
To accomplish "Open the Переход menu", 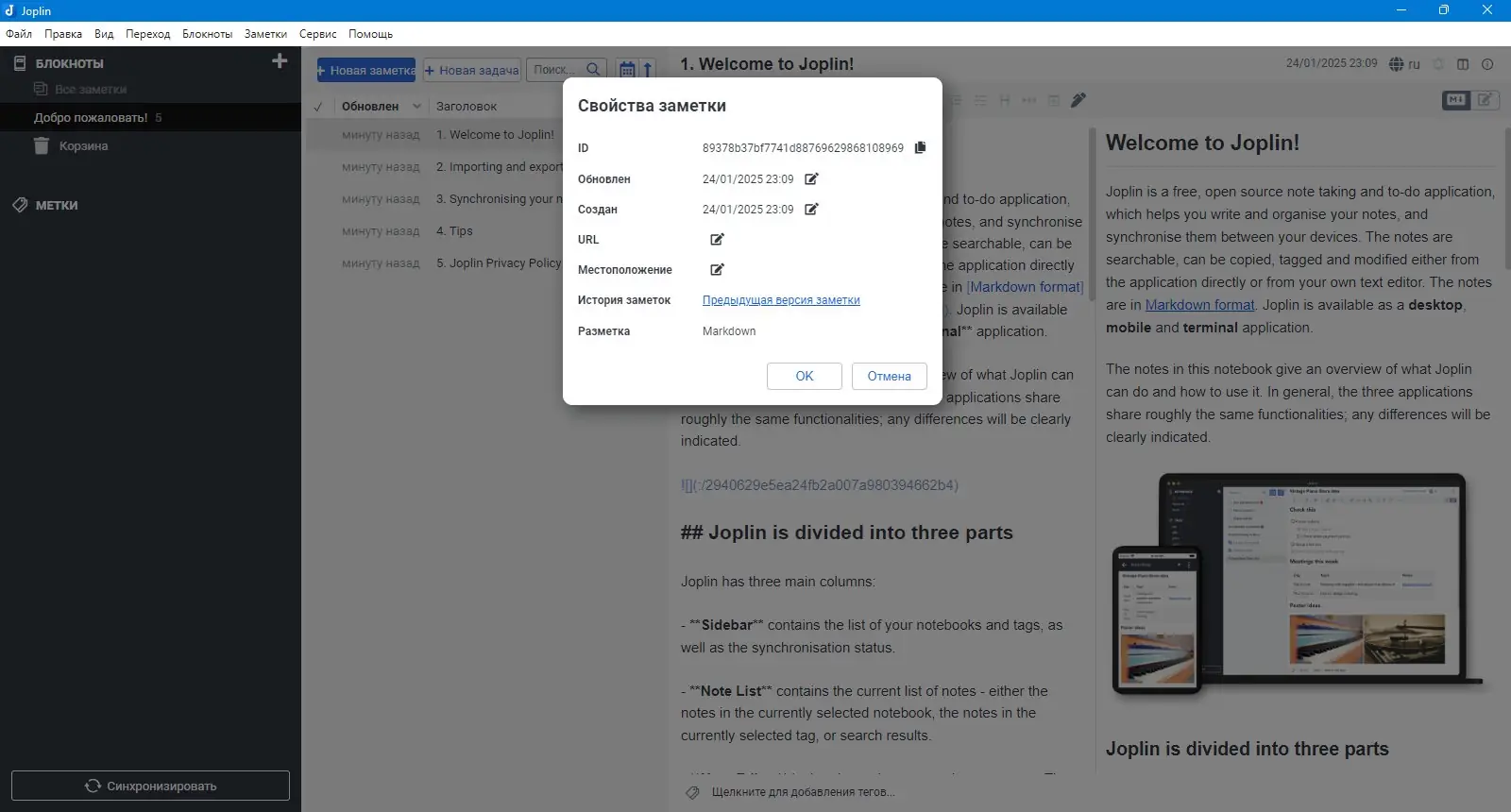I will (148, 34).
